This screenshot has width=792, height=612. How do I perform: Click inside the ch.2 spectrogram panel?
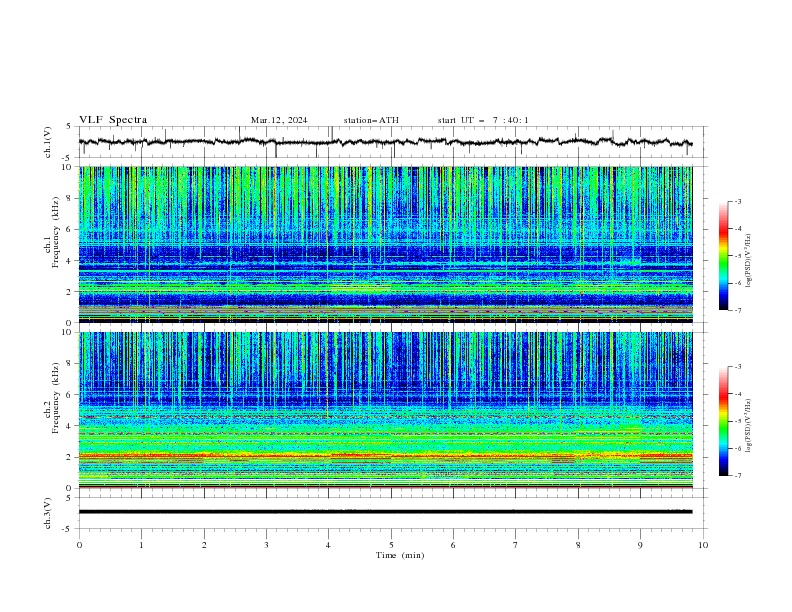(385, 410)
